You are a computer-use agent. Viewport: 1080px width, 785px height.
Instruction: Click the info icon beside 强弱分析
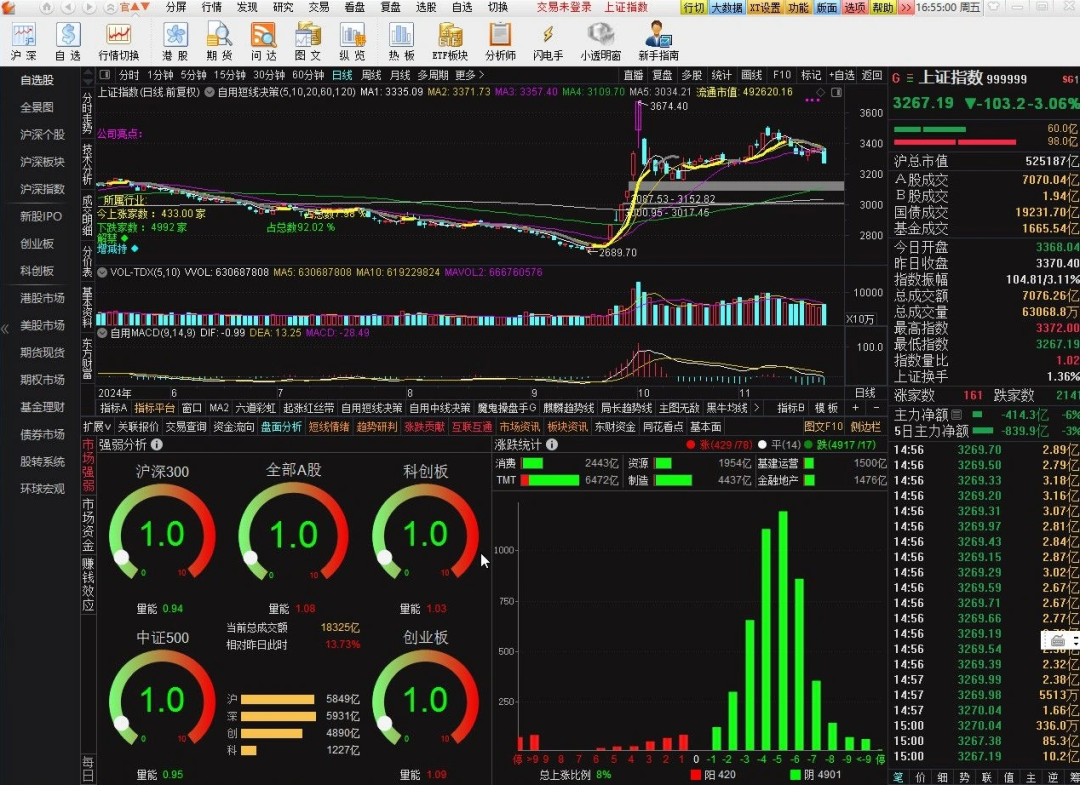157,445
